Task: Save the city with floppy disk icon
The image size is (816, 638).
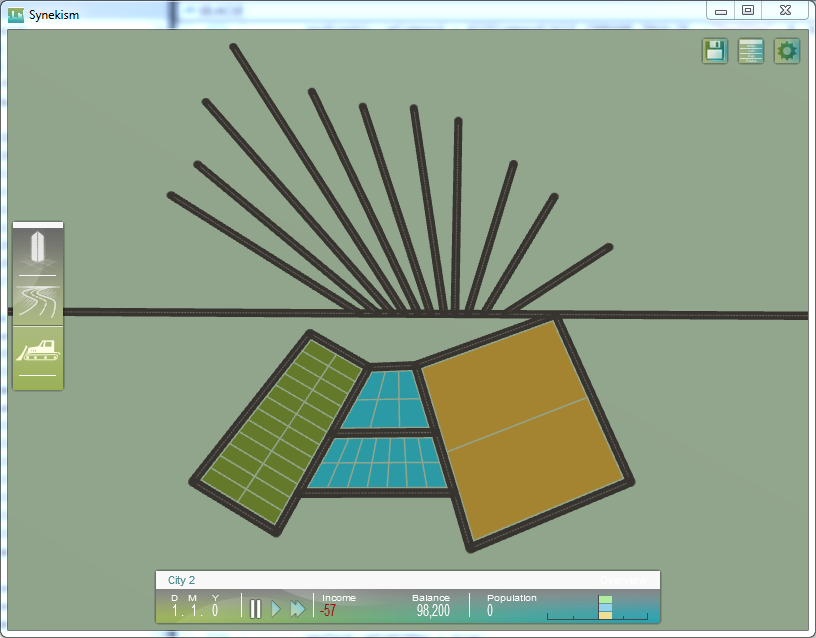Action: [x=715, y=51]
